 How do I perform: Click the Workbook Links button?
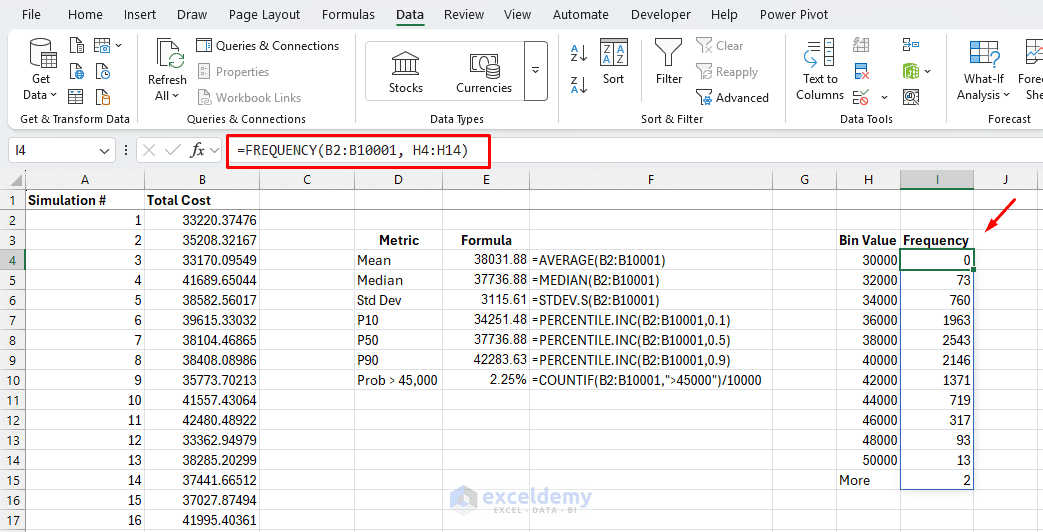pos(249,97)
